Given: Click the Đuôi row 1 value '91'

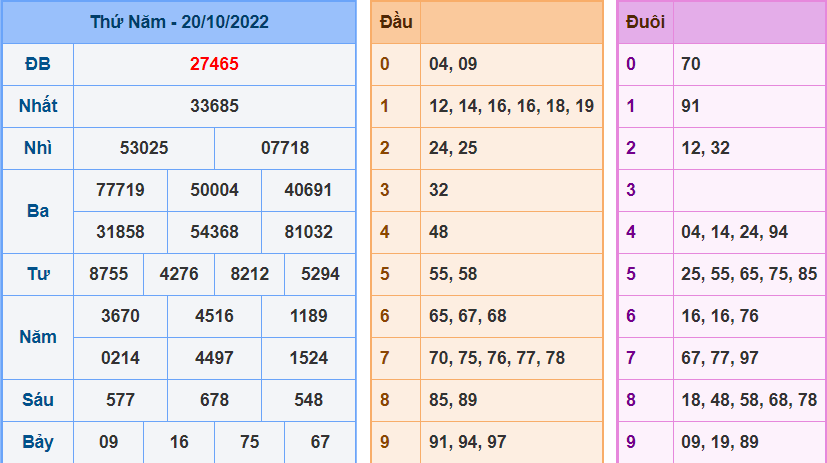Looking at the screenshot, I should point(690,106).
